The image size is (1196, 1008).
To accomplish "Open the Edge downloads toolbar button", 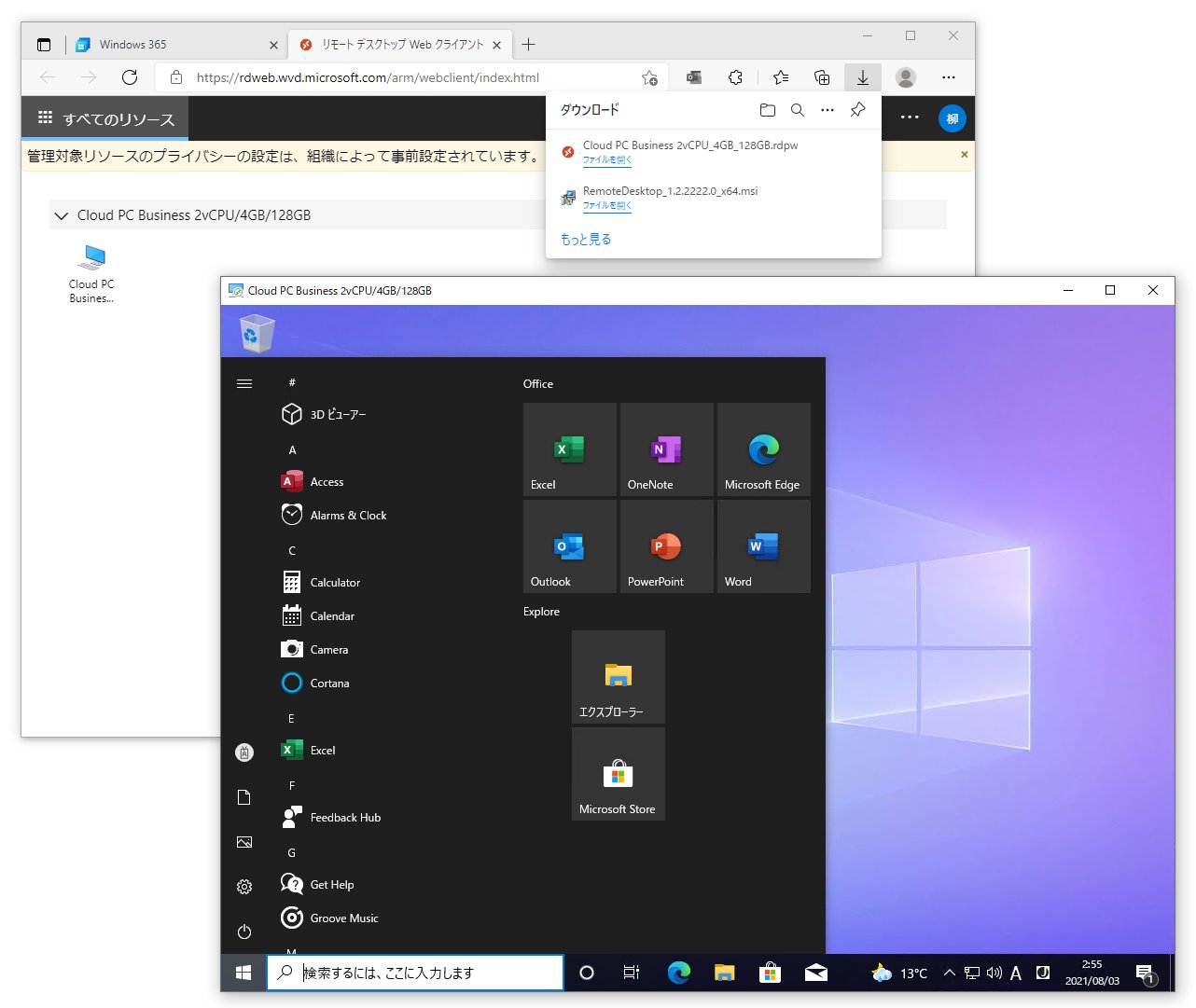I will [x=863, y=77].
